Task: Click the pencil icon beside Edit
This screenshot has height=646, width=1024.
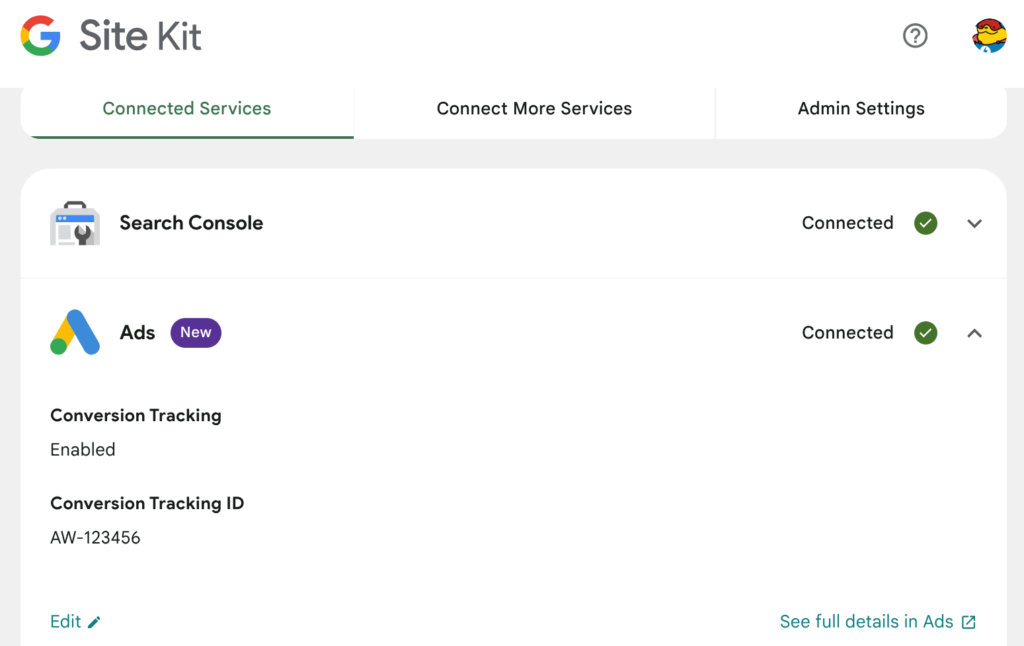Action: 94,622
